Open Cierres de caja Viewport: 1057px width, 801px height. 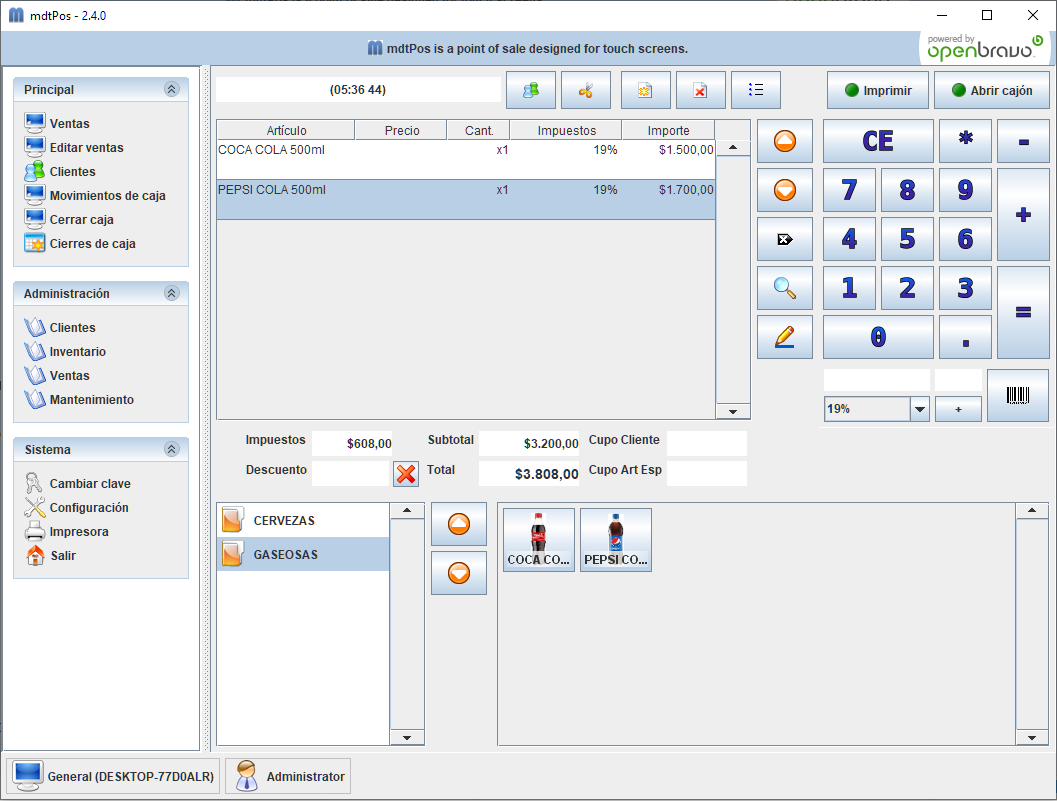(80, 243)
